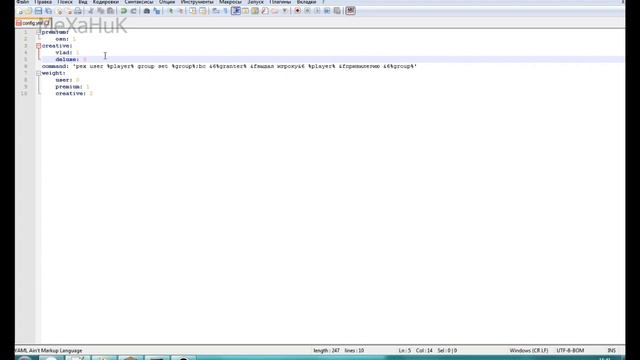Click the Redo arrow icon
The height and width of the screenshot is (360, 640).
133,11
